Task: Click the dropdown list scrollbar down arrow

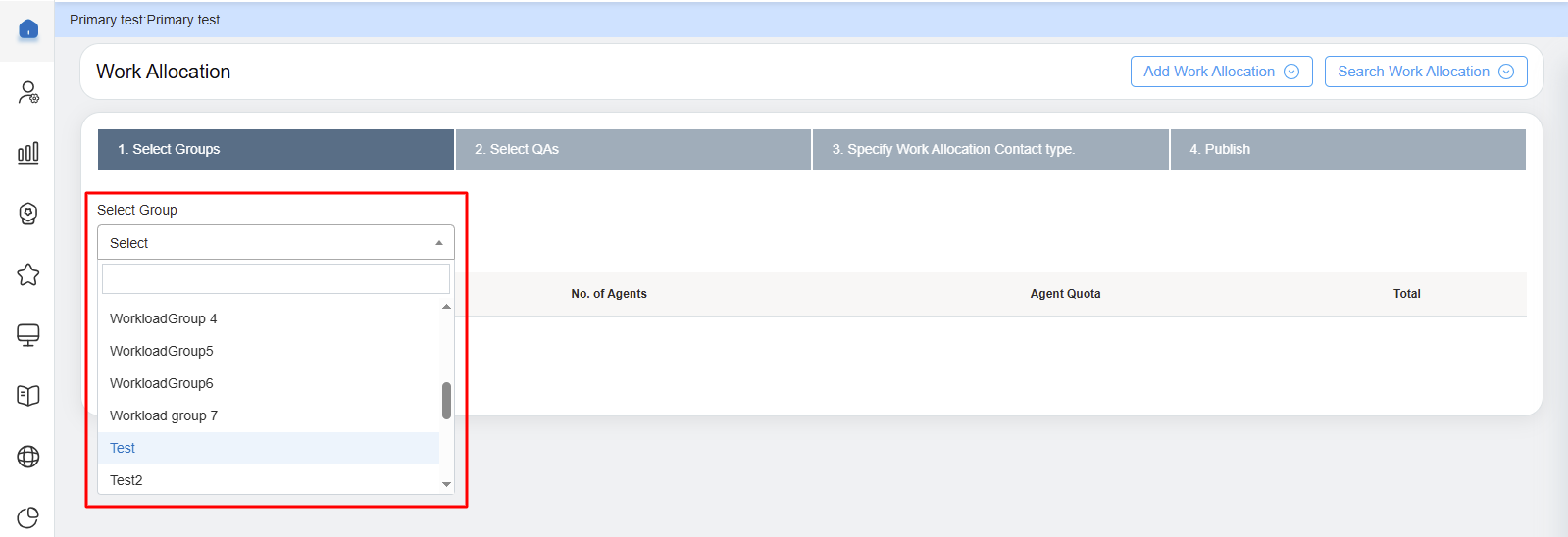Action: (x=446, y=484)
